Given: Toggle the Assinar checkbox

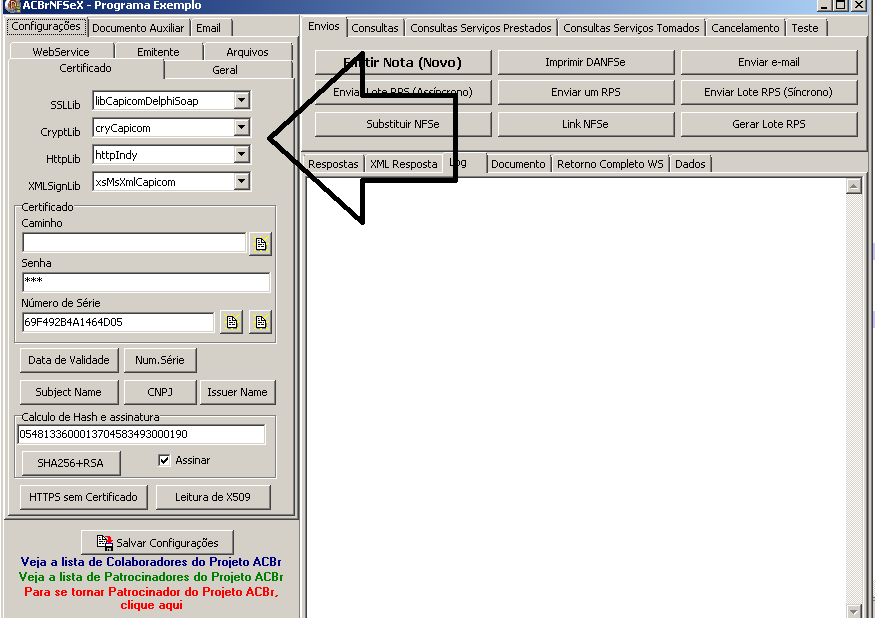Looking at the screenshot, I should (164, 460).
